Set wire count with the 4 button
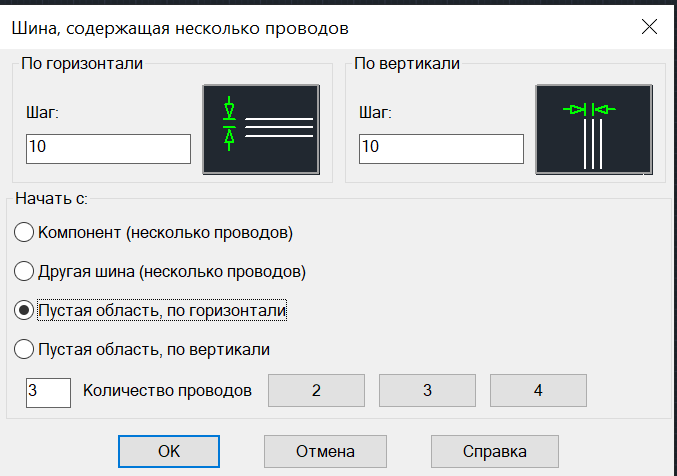 pyautogui.click(x=538, y=390)
